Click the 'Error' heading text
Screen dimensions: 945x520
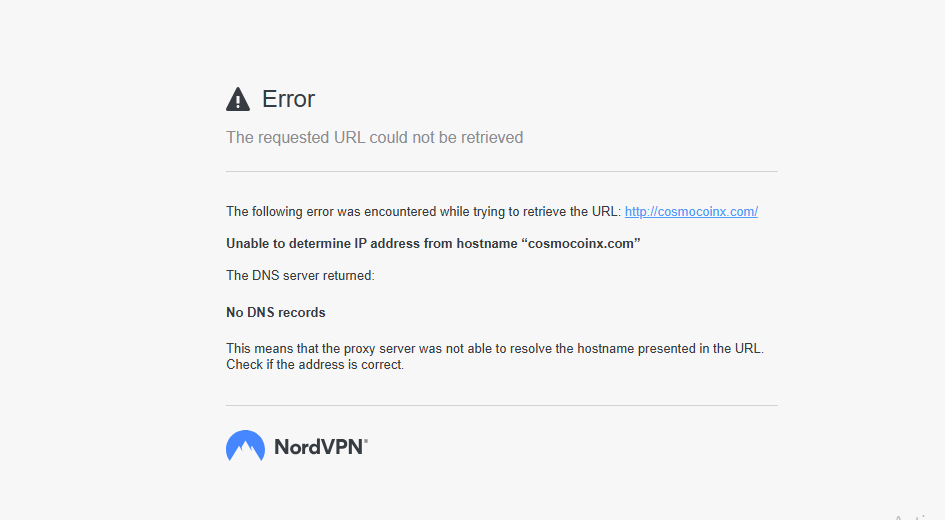click(288, 99)
